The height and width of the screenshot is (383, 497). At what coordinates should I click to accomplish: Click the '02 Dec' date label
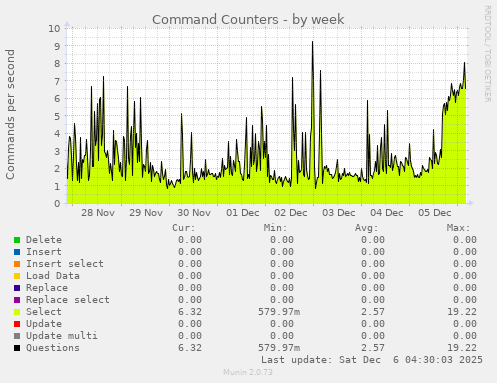[x=291, y=213]
